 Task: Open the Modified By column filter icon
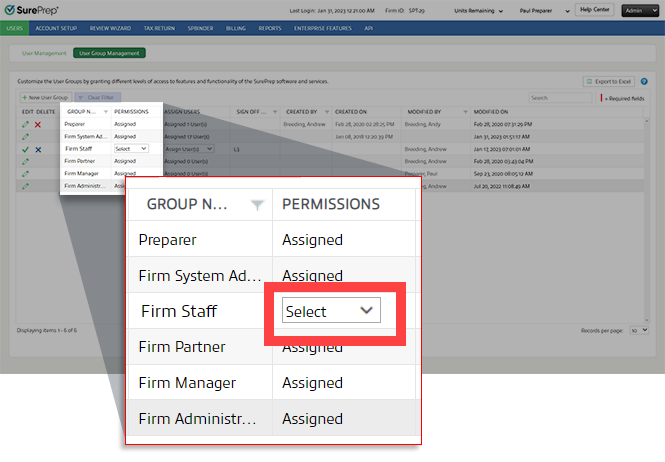[465, 112]
